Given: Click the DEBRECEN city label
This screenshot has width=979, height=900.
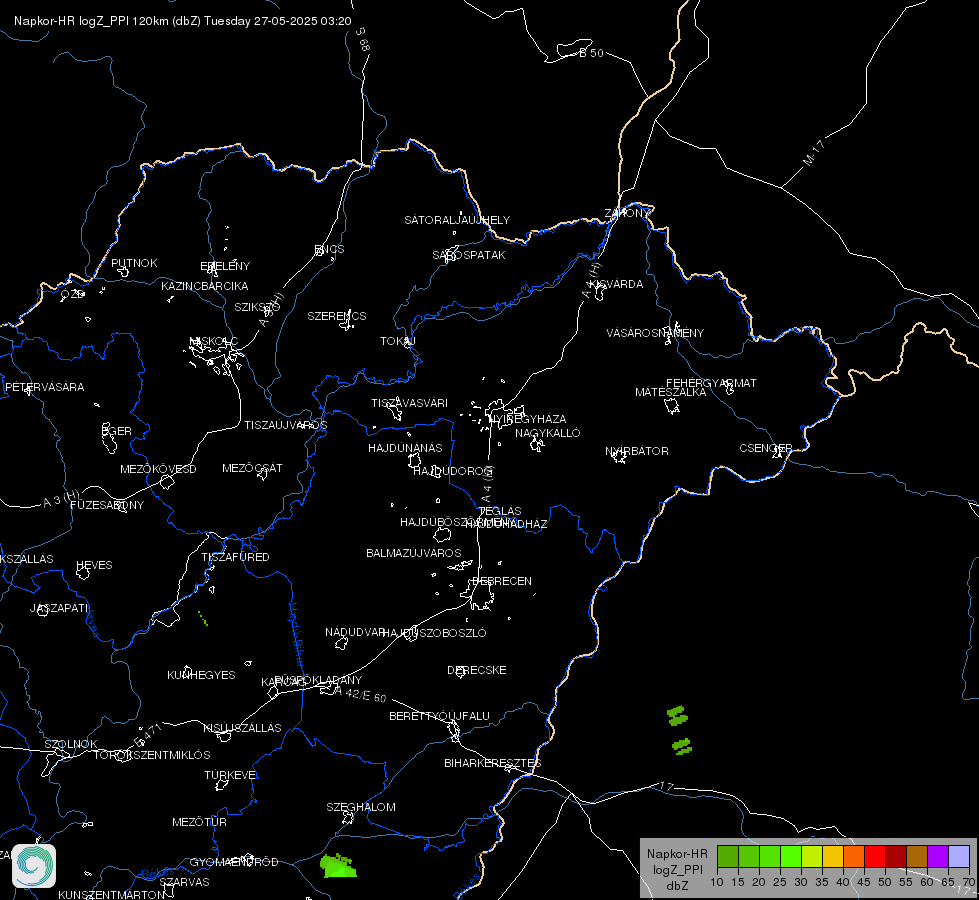Looking at the screenshot, I should (502, 581).
